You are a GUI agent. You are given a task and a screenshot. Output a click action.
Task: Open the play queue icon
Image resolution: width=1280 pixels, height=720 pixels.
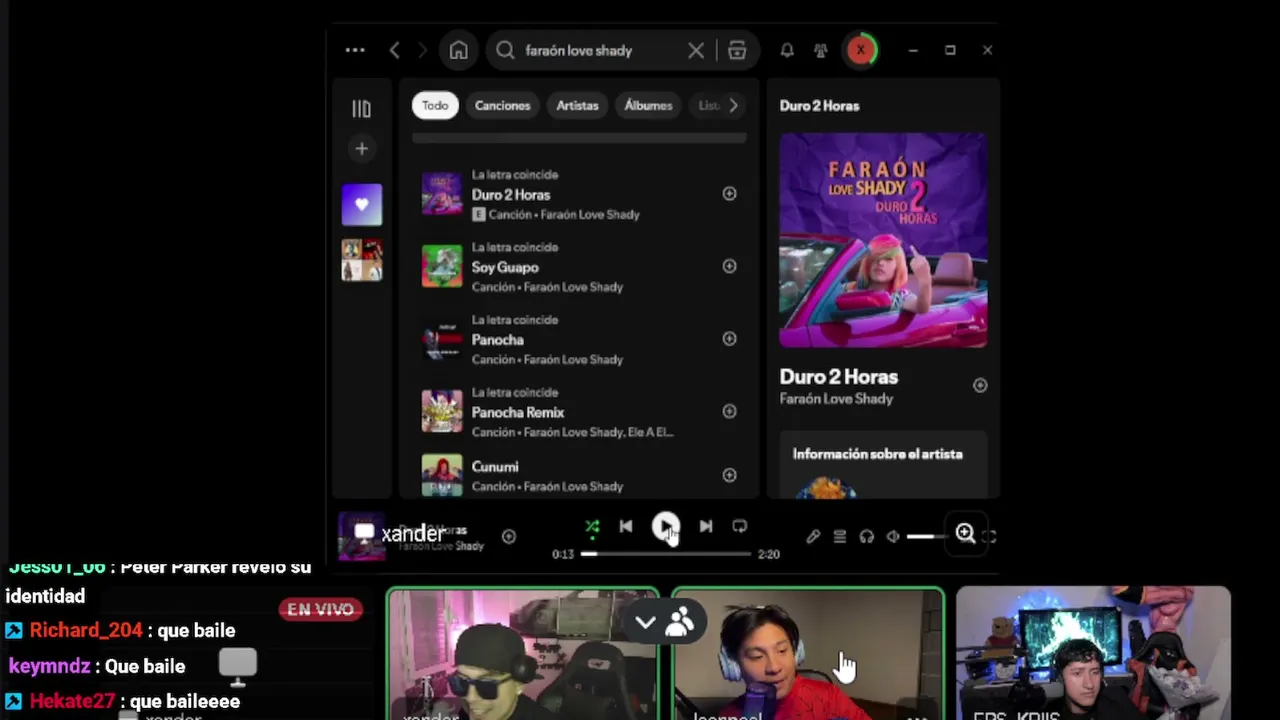pyautogui.click(x=840, y=537)
